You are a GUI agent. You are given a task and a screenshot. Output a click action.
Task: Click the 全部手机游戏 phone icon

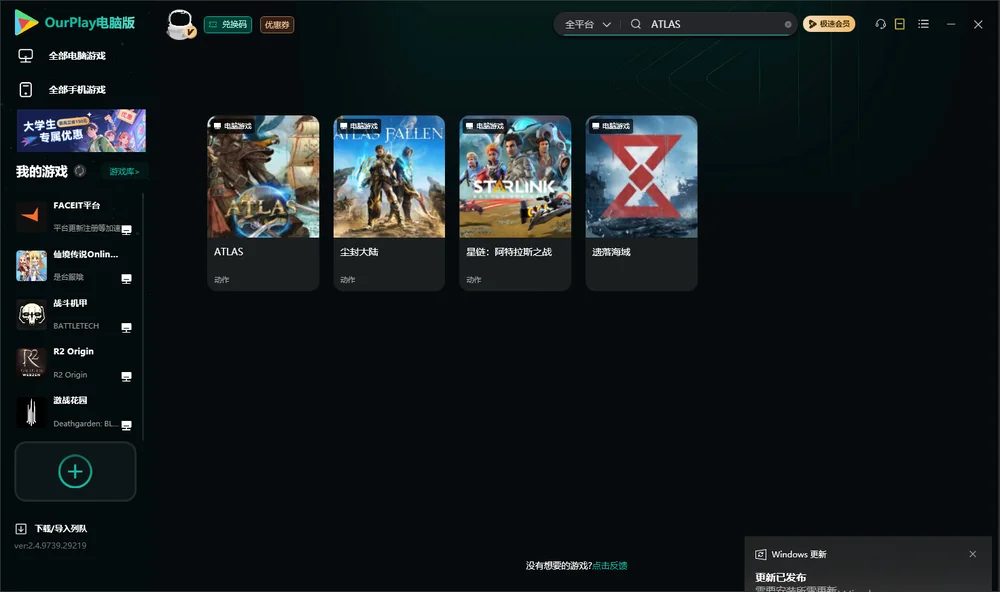(26, 89)
